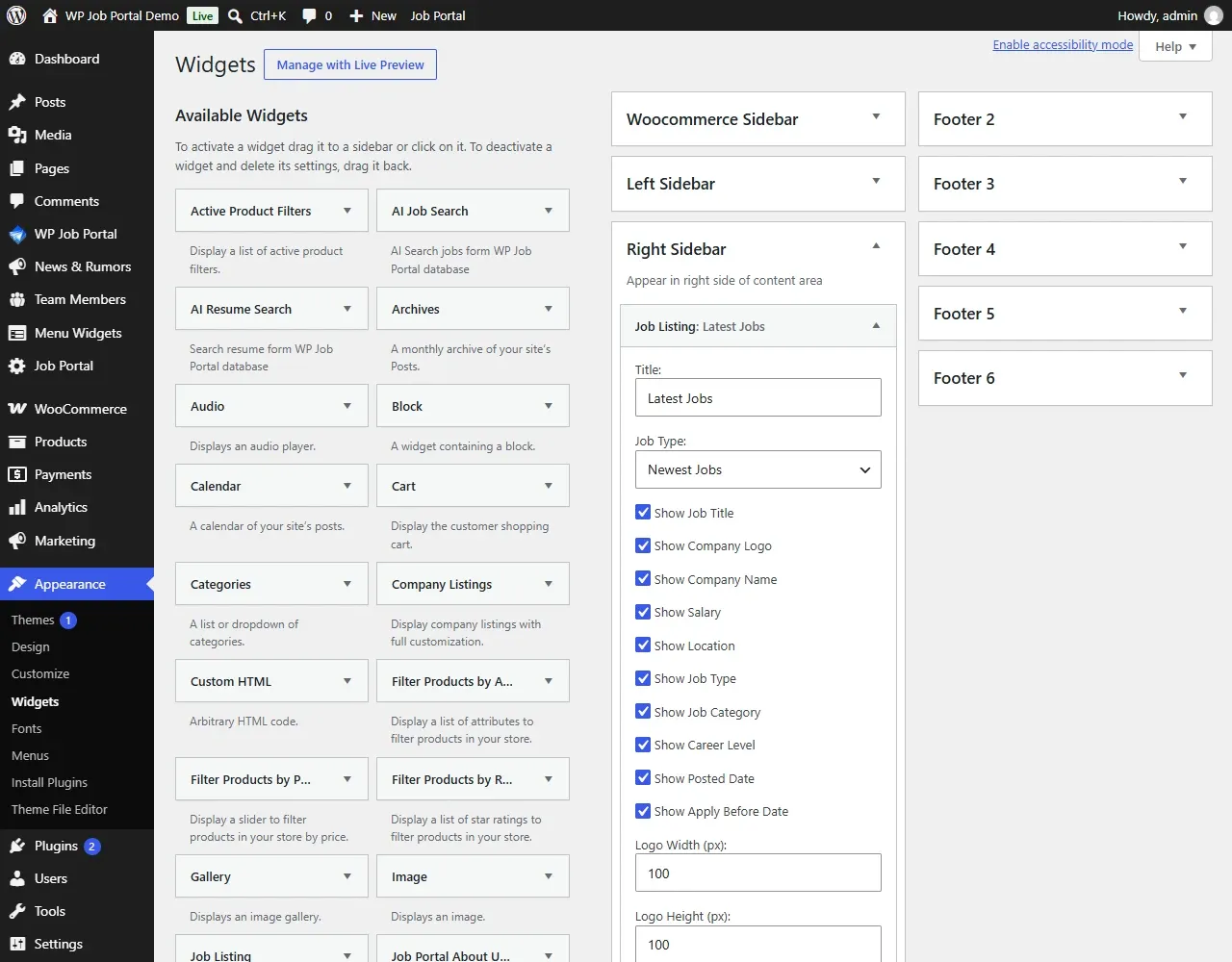This screenshot has height=962, width=1232.
Task: Click the plus icon beside New
Action: pyautogui.click(x=356, y=15)
